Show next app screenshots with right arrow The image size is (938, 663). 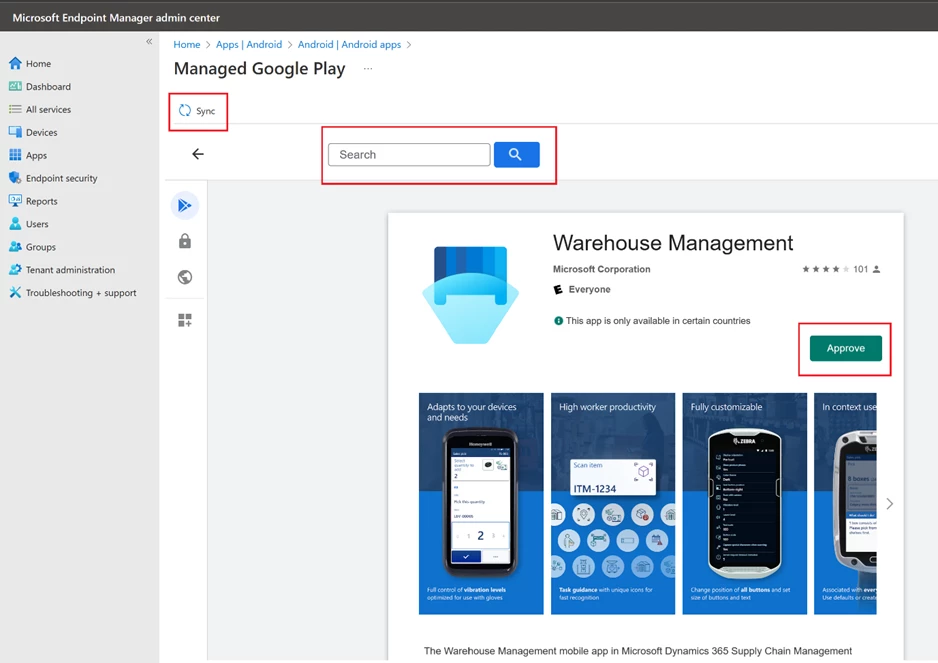(x=889, y=504)
